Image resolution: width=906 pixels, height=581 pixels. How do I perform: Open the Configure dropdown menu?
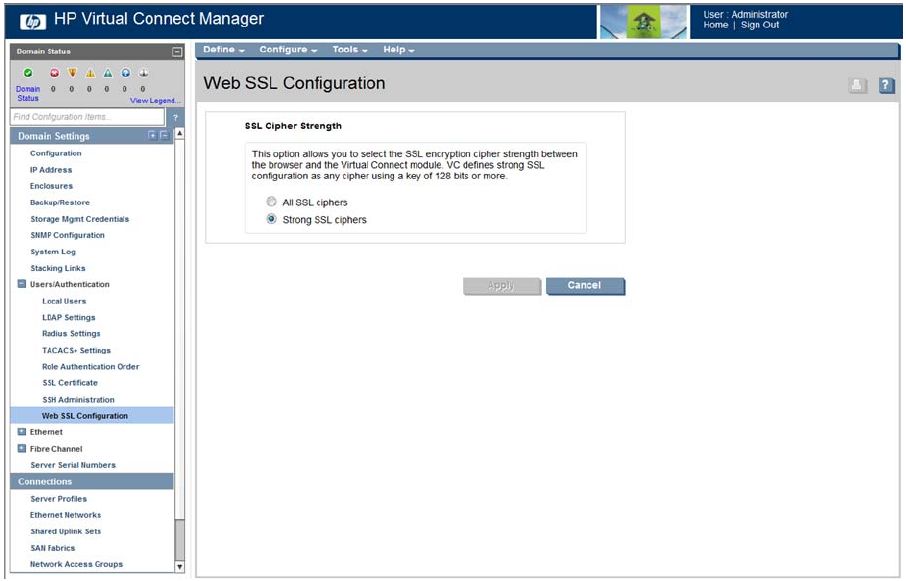[x=288, y=50]
